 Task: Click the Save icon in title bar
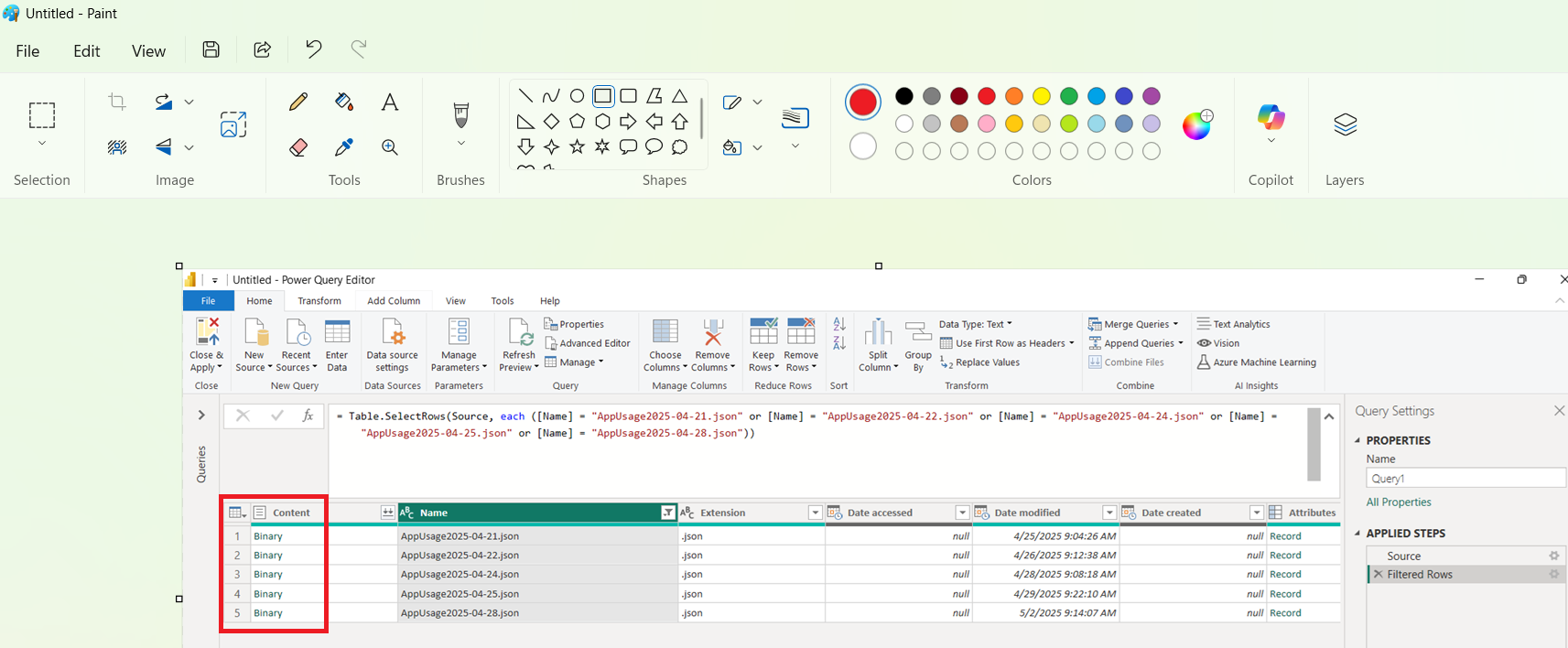211,49
